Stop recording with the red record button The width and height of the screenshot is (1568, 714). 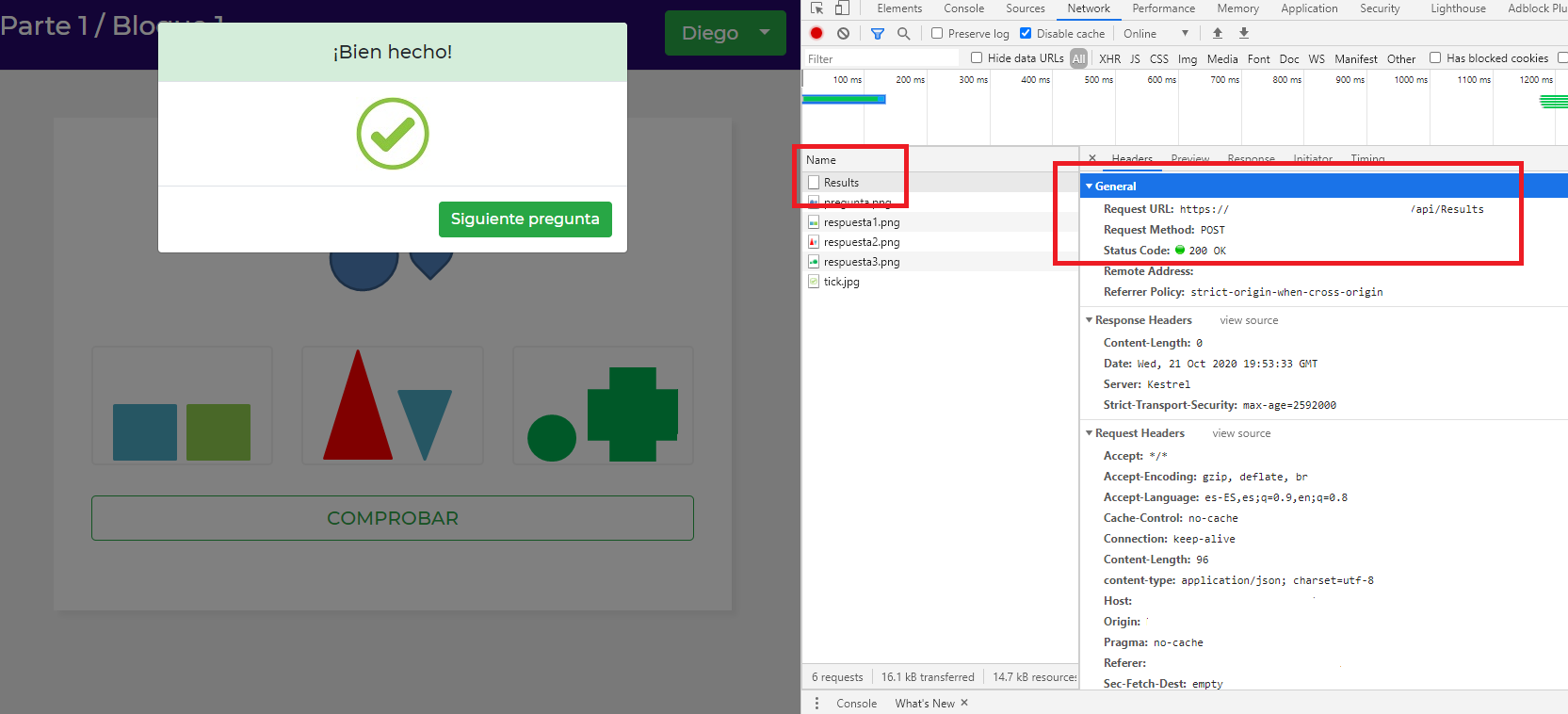(x=816, y=33)
